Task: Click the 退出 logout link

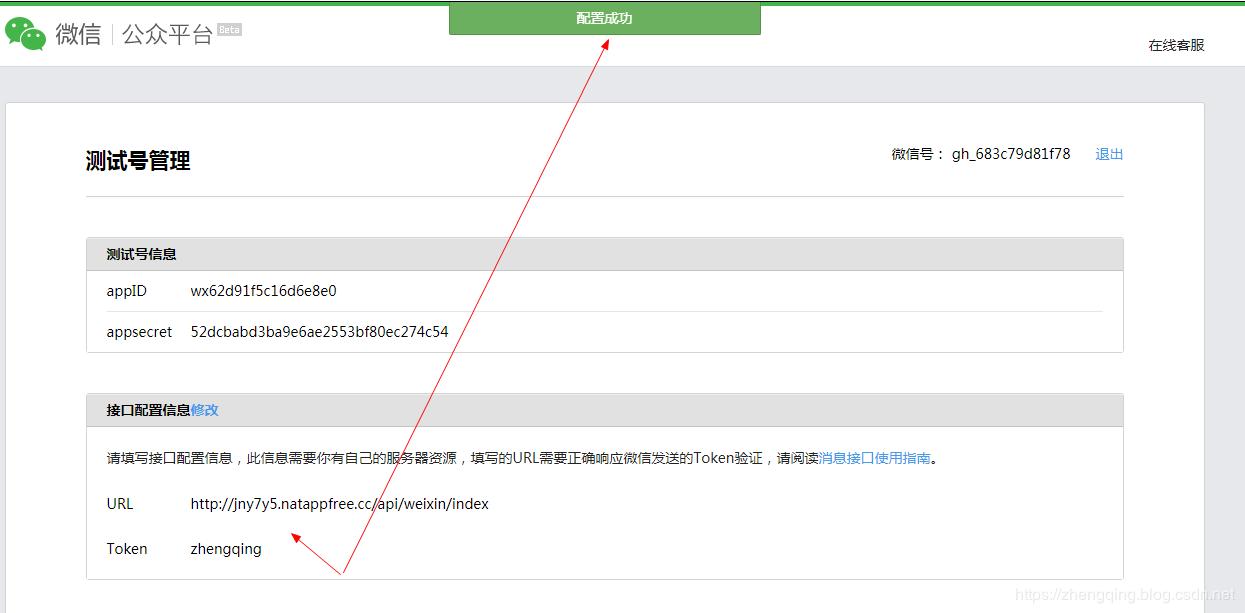Action: tap(1108, 153)
